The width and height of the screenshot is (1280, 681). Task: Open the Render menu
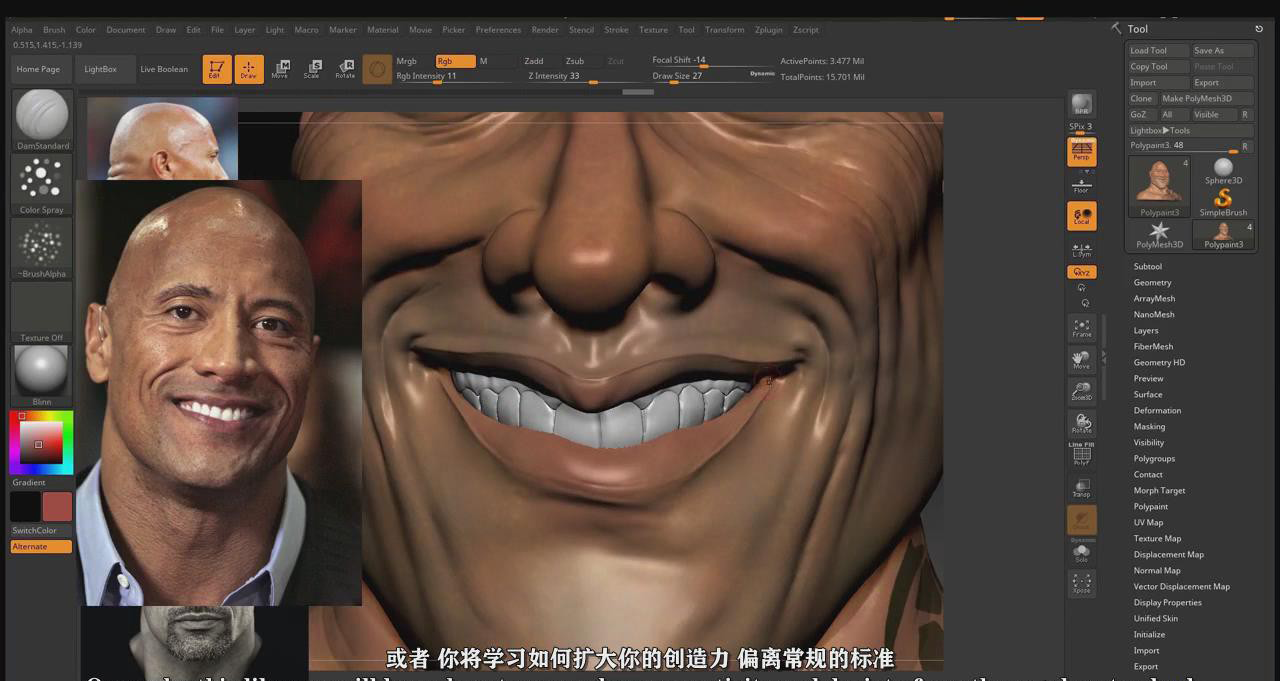(545, 30)
